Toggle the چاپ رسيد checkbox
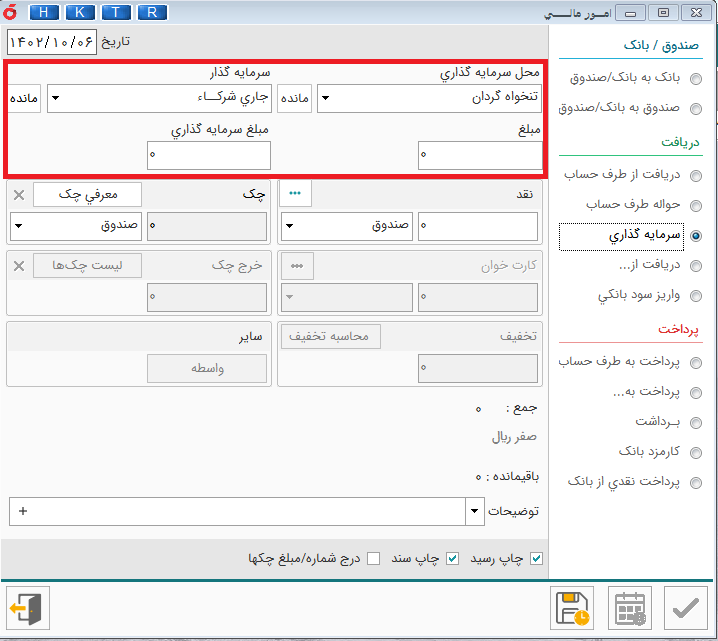The image size is (718, 641). point(536,558)
